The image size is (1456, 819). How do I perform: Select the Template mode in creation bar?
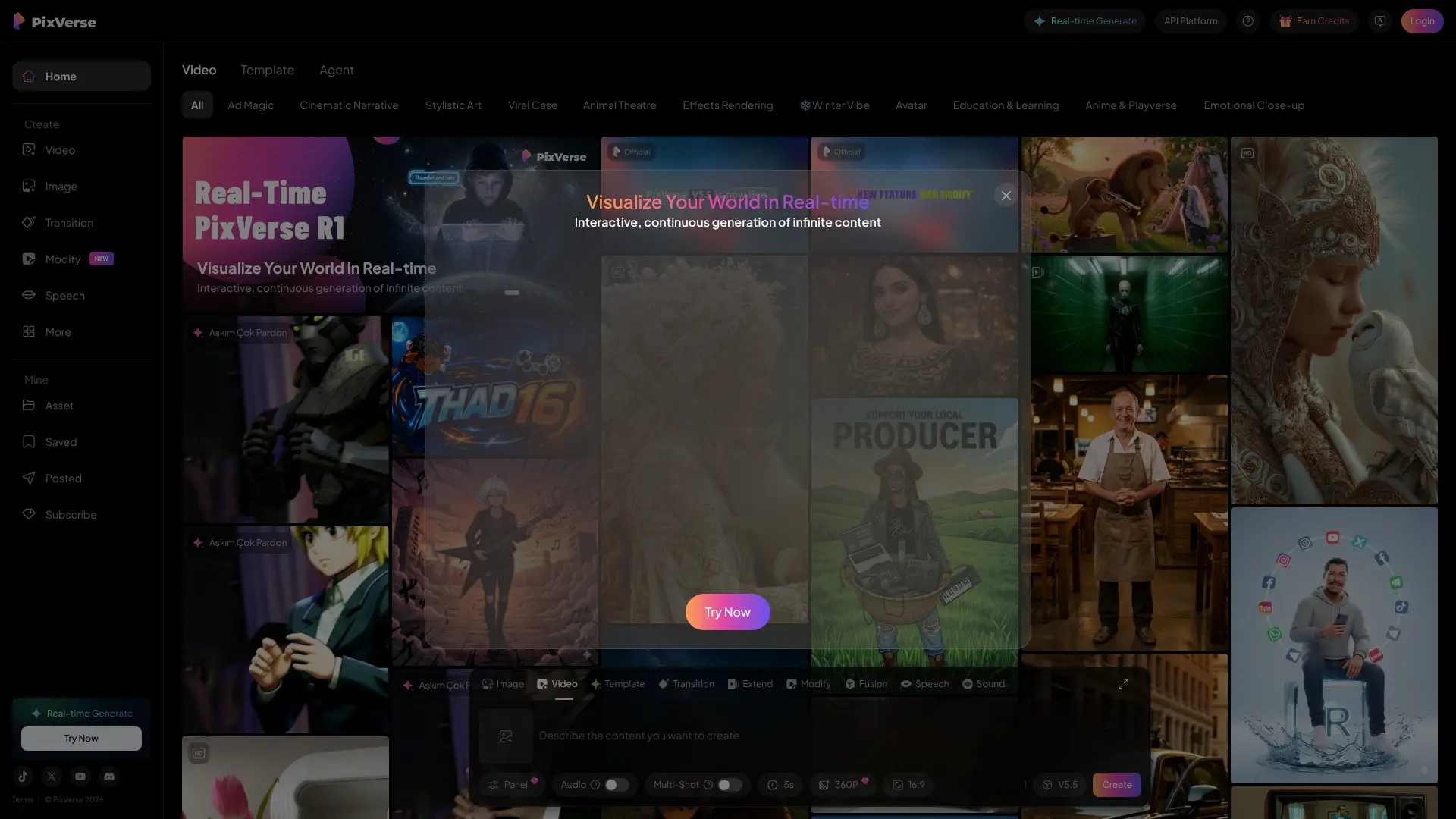[617, 684]
